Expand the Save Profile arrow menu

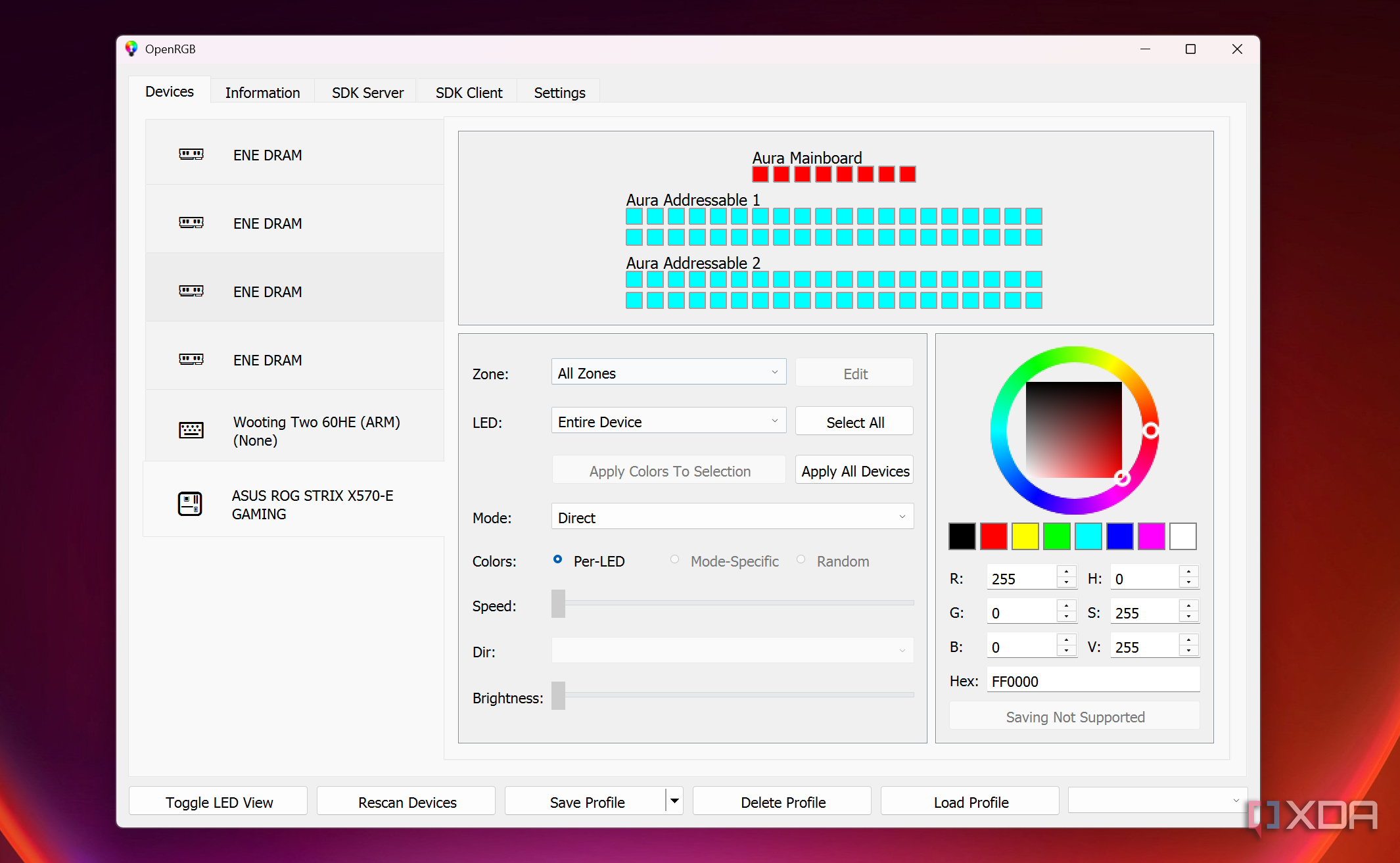tap(674, 801)
